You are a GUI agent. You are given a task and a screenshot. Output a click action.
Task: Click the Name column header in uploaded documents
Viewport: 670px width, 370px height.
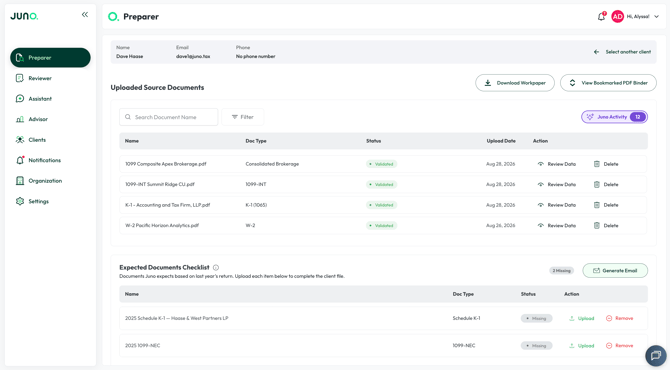click(132, 141)
